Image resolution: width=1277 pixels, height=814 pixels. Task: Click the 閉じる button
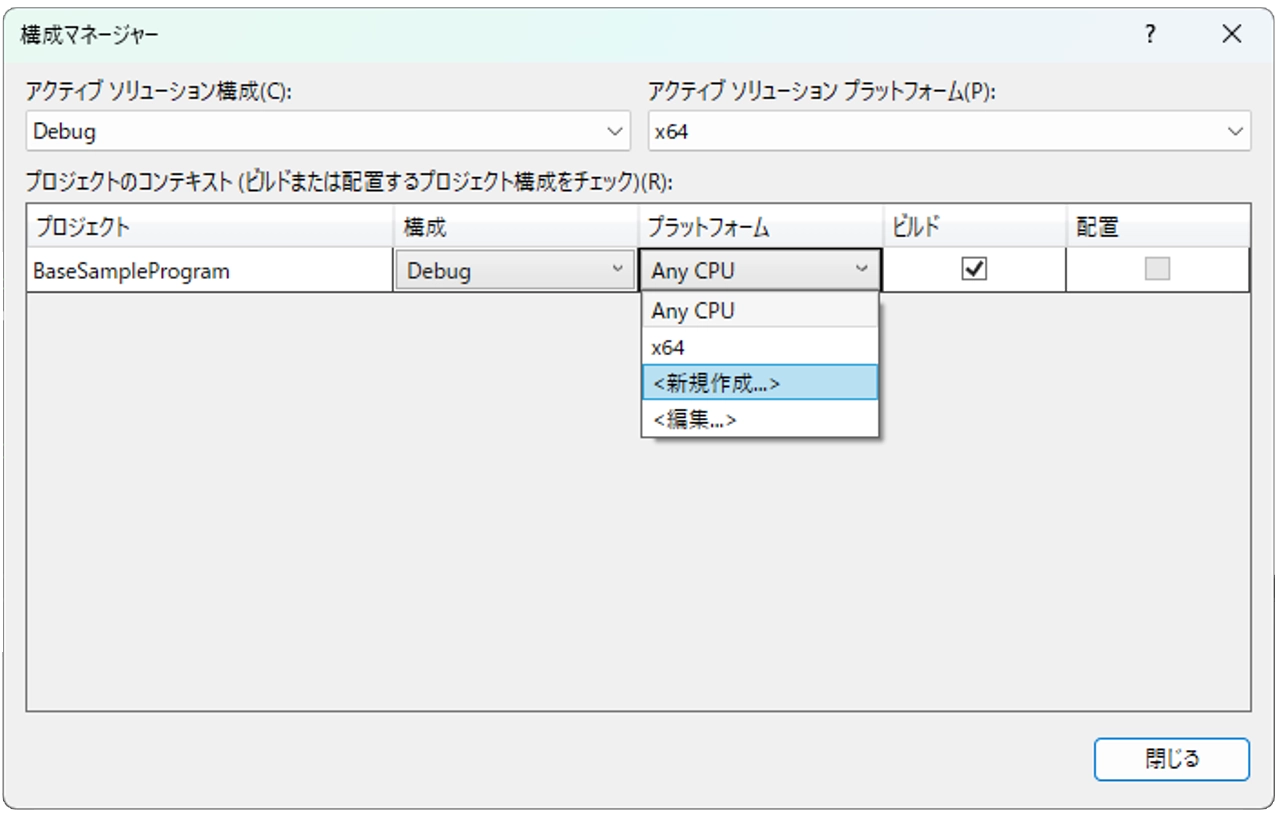pos(1172,759)
